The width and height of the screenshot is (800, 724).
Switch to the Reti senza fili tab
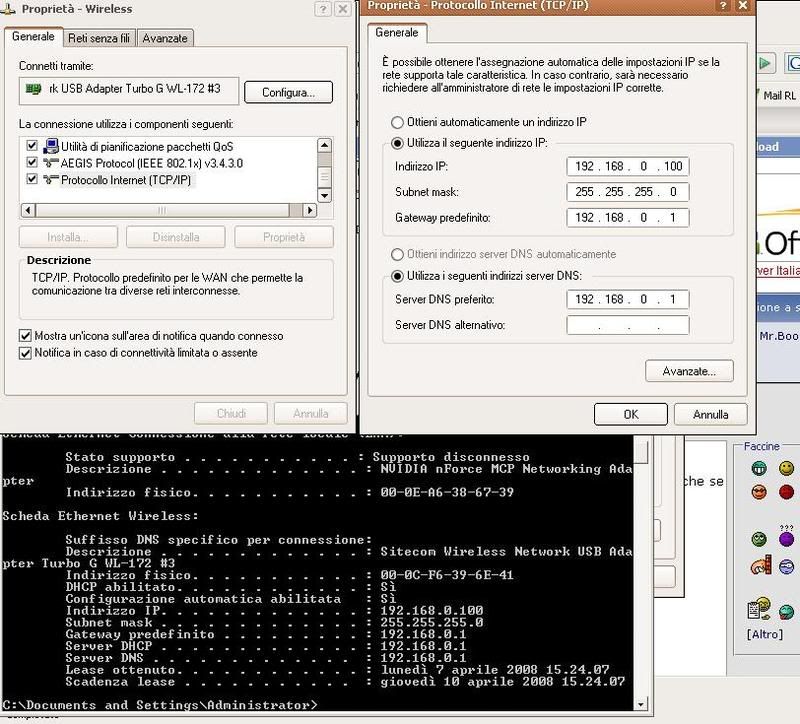(99, 39)
